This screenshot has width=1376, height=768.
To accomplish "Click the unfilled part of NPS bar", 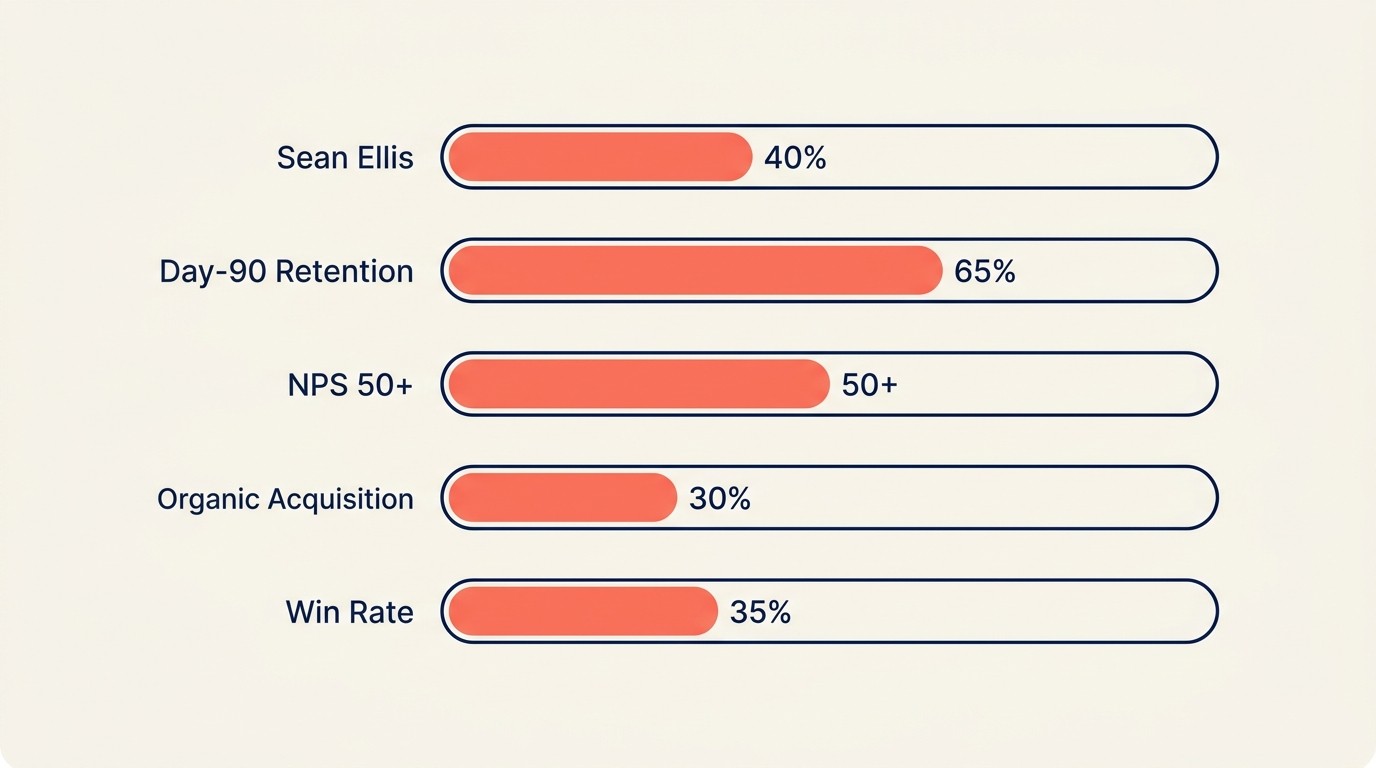I will tap(1050, 384).
